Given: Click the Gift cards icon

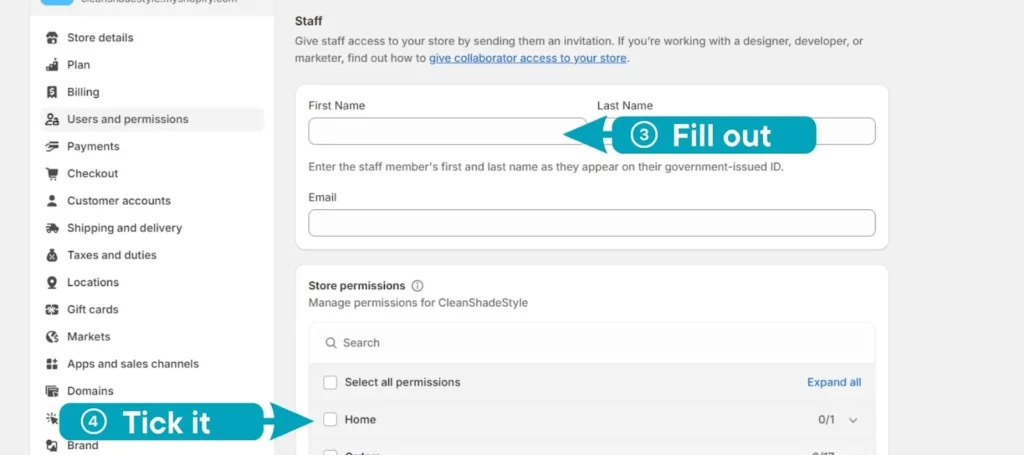Looking at the screenshot, I should click(52, 309).
